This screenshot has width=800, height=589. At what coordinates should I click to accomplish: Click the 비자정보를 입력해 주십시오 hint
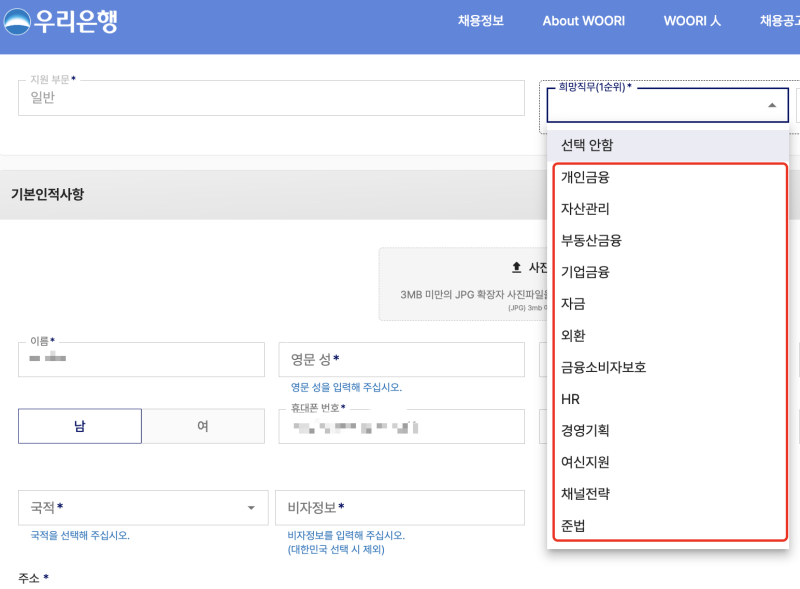pos(346,535)
